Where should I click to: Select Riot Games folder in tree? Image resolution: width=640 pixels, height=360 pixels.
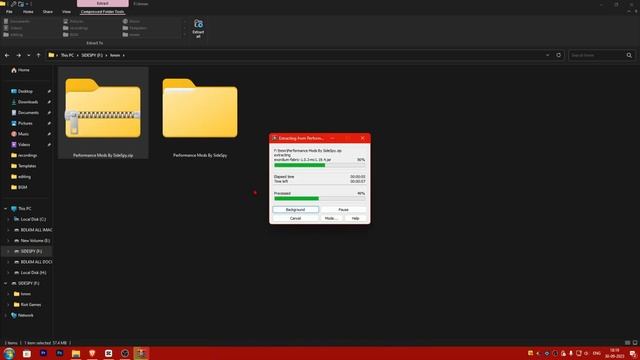31,304
